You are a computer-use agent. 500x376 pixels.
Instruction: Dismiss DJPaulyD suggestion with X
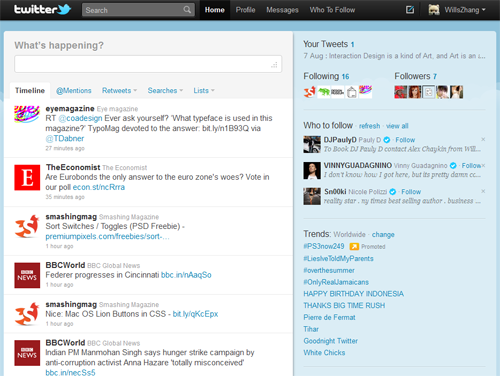click(483, 139)
